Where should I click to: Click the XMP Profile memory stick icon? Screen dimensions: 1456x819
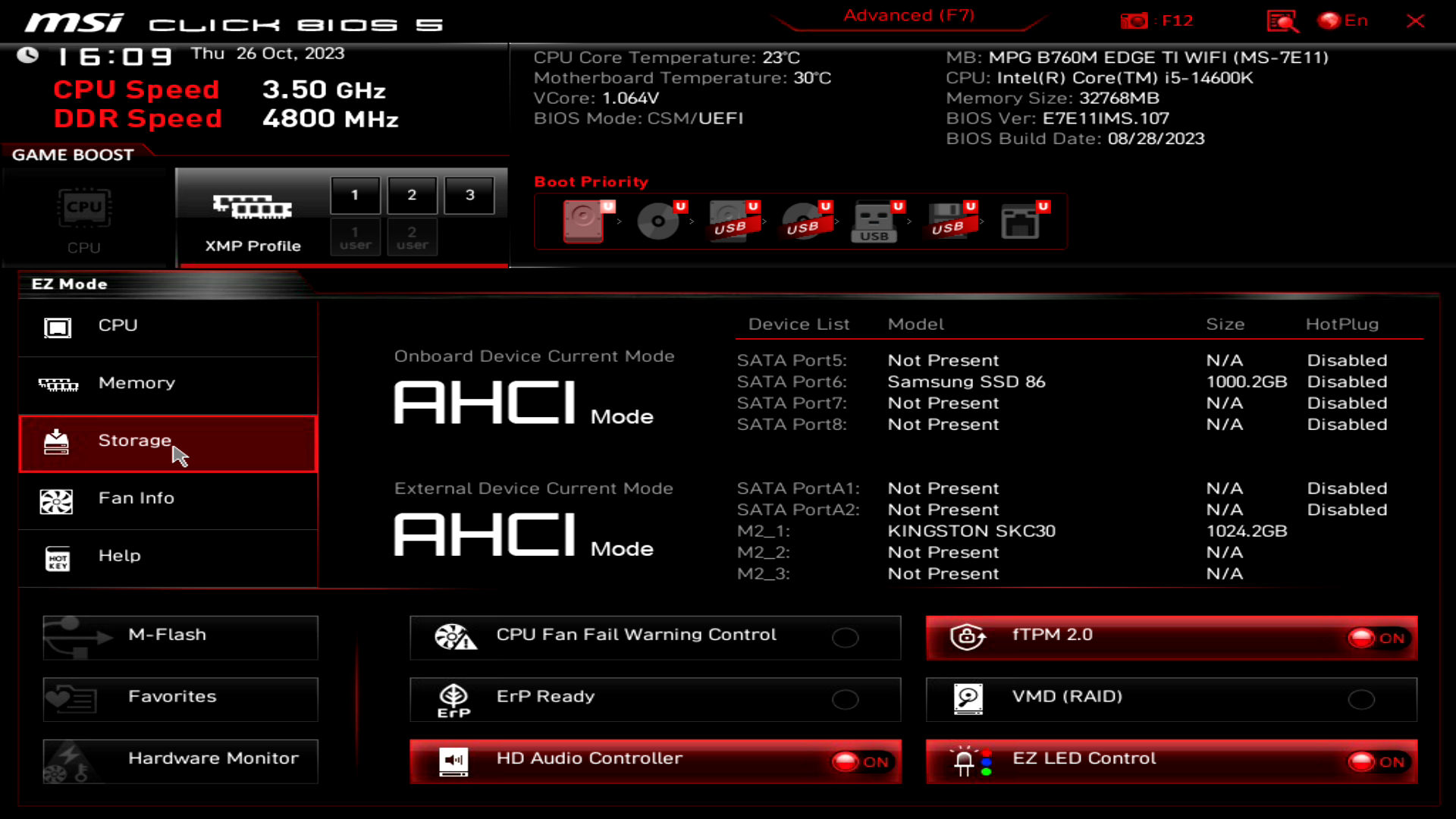(253, 206)
